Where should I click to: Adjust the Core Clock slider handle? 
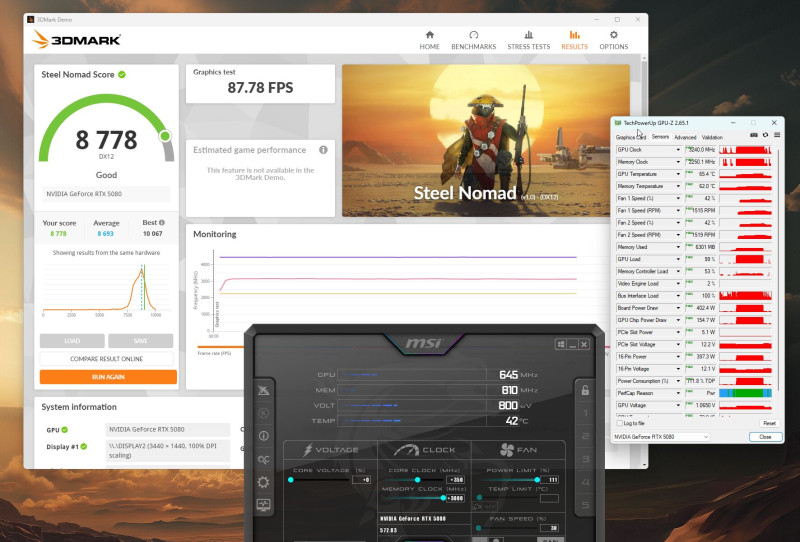[417, 480]
